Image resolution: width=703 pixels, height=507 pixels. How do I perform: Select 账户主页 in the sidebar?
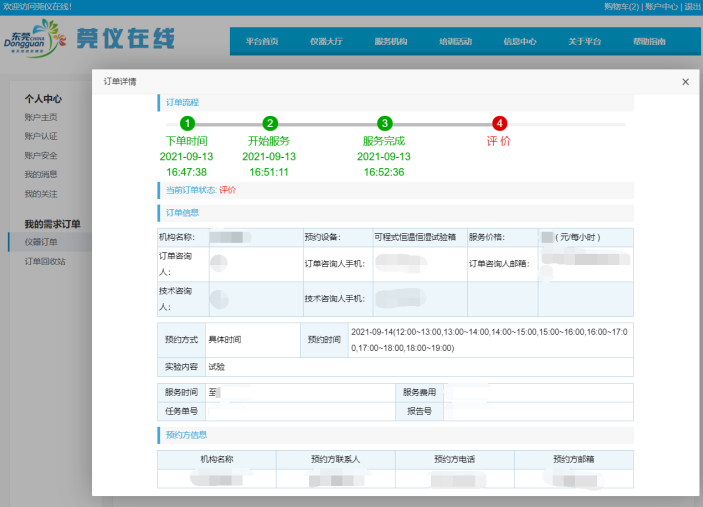pos(41,118)
